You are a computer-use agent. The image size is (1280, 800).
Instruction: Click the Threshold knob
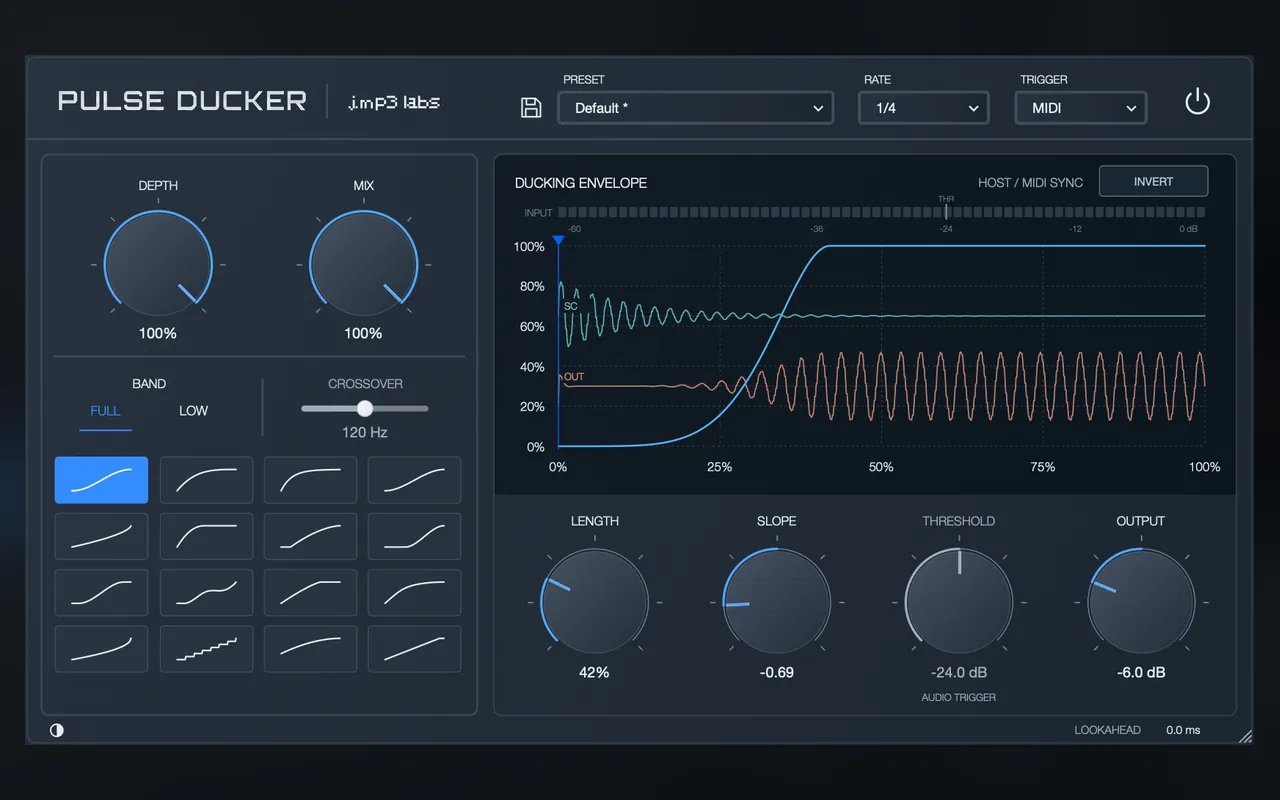coord(958,602)
